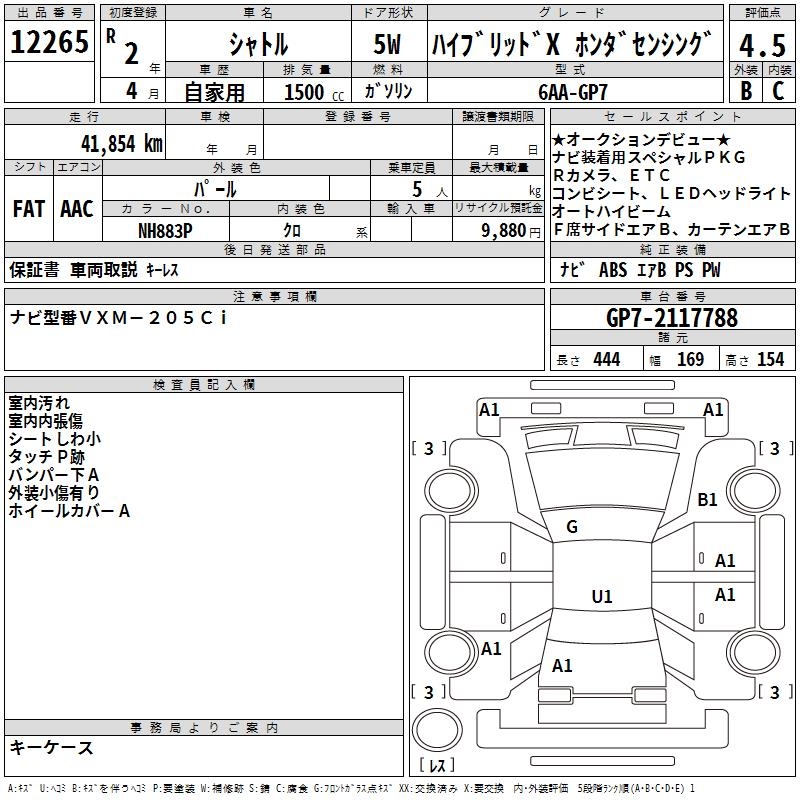The width and height of the screenshot is (800, 800).
Task: Click the B1 mark on the fender
Action: point(707,499)
